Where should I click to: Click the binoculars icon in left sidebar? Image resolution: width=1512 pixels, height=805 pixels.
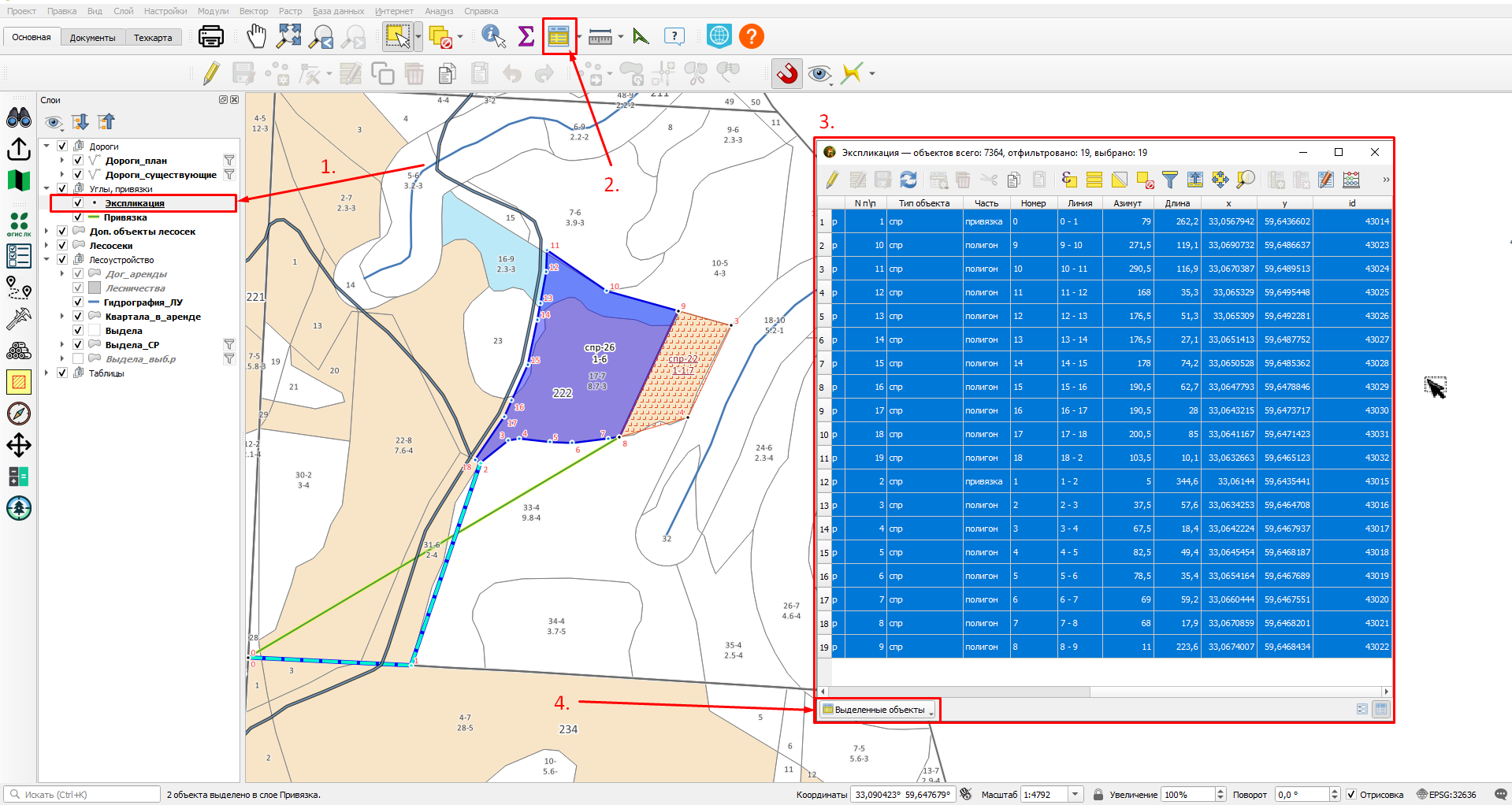[19, 118]
